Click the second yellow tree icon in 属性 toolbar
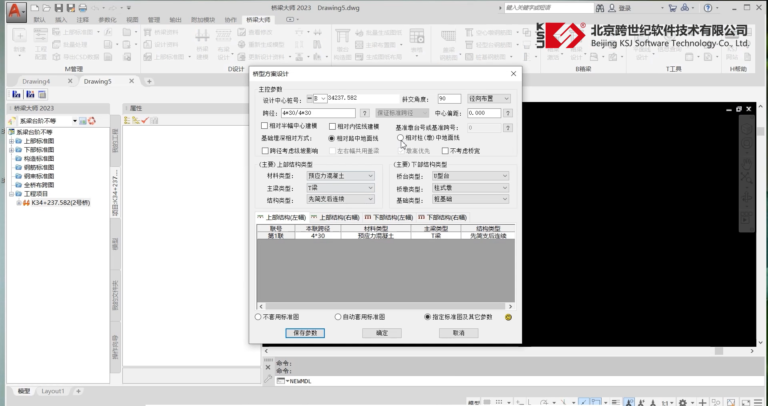This screenshot has height=406, width=768. (x=136, y=120)
